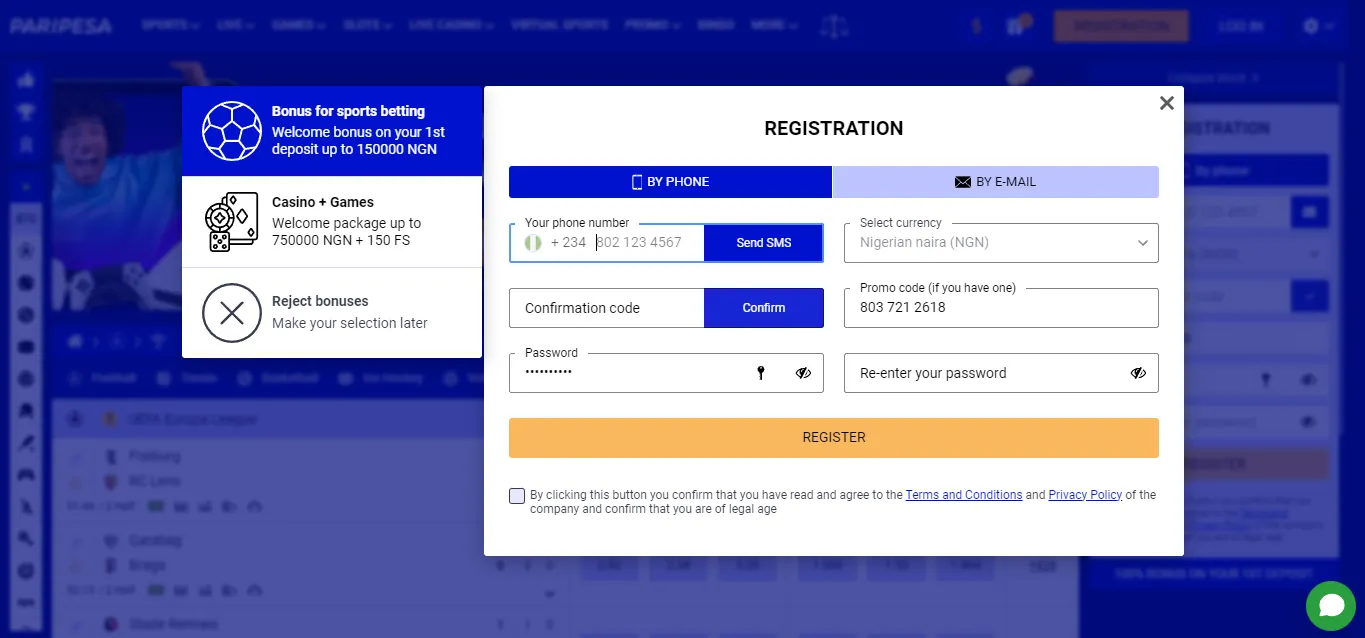Expand the SPORTS menu dropdown
1365x638 pixels.
tap(170, 25)
